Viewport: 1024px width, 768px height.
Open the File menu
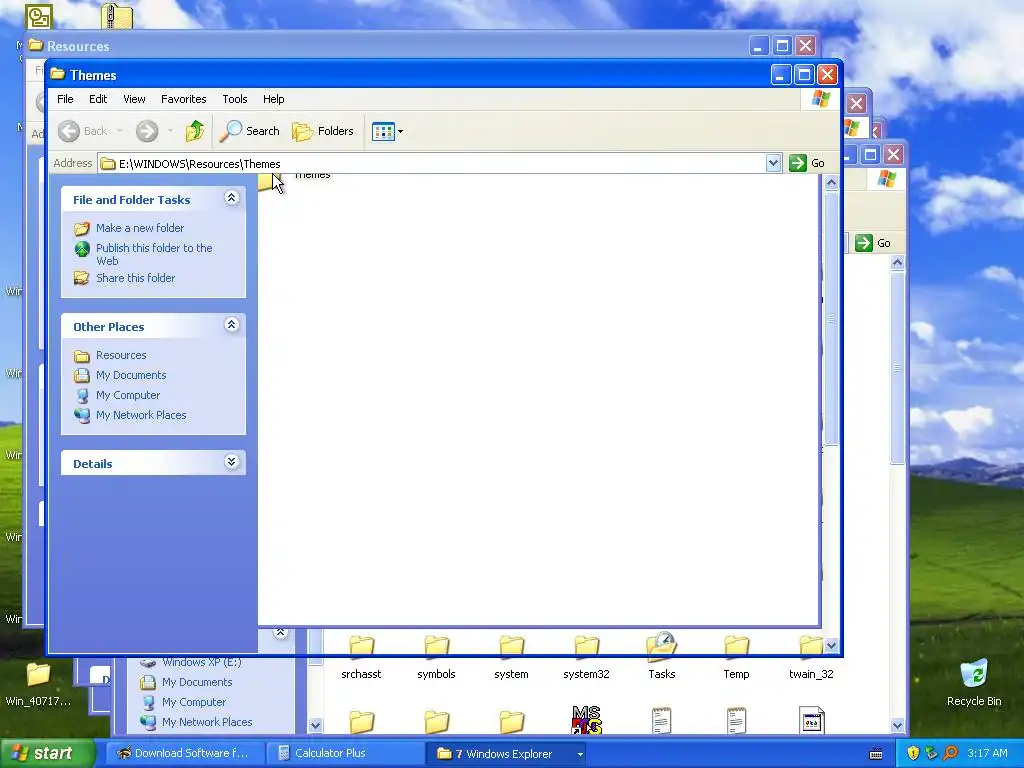(65, 99)
